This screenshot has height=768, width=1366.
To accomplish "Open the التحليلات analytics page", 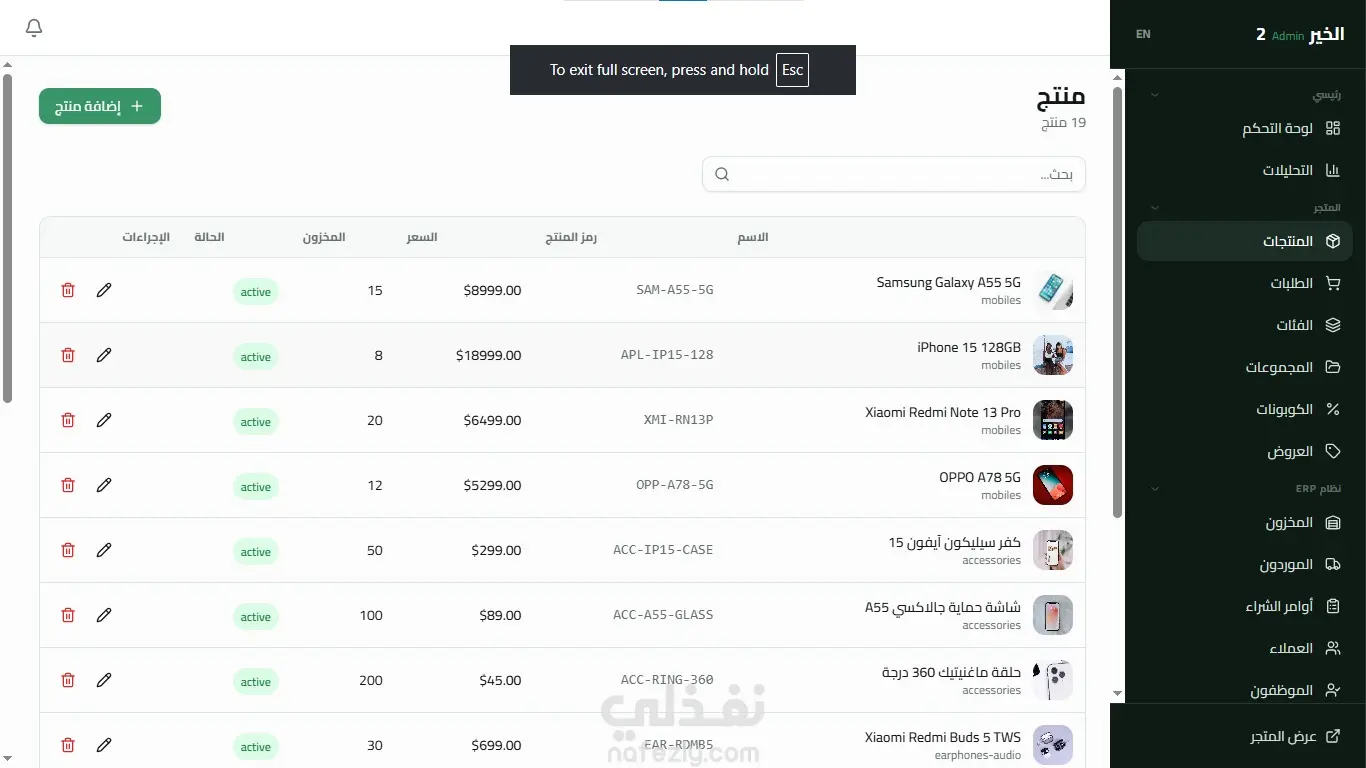I will tap(1245, 170).
